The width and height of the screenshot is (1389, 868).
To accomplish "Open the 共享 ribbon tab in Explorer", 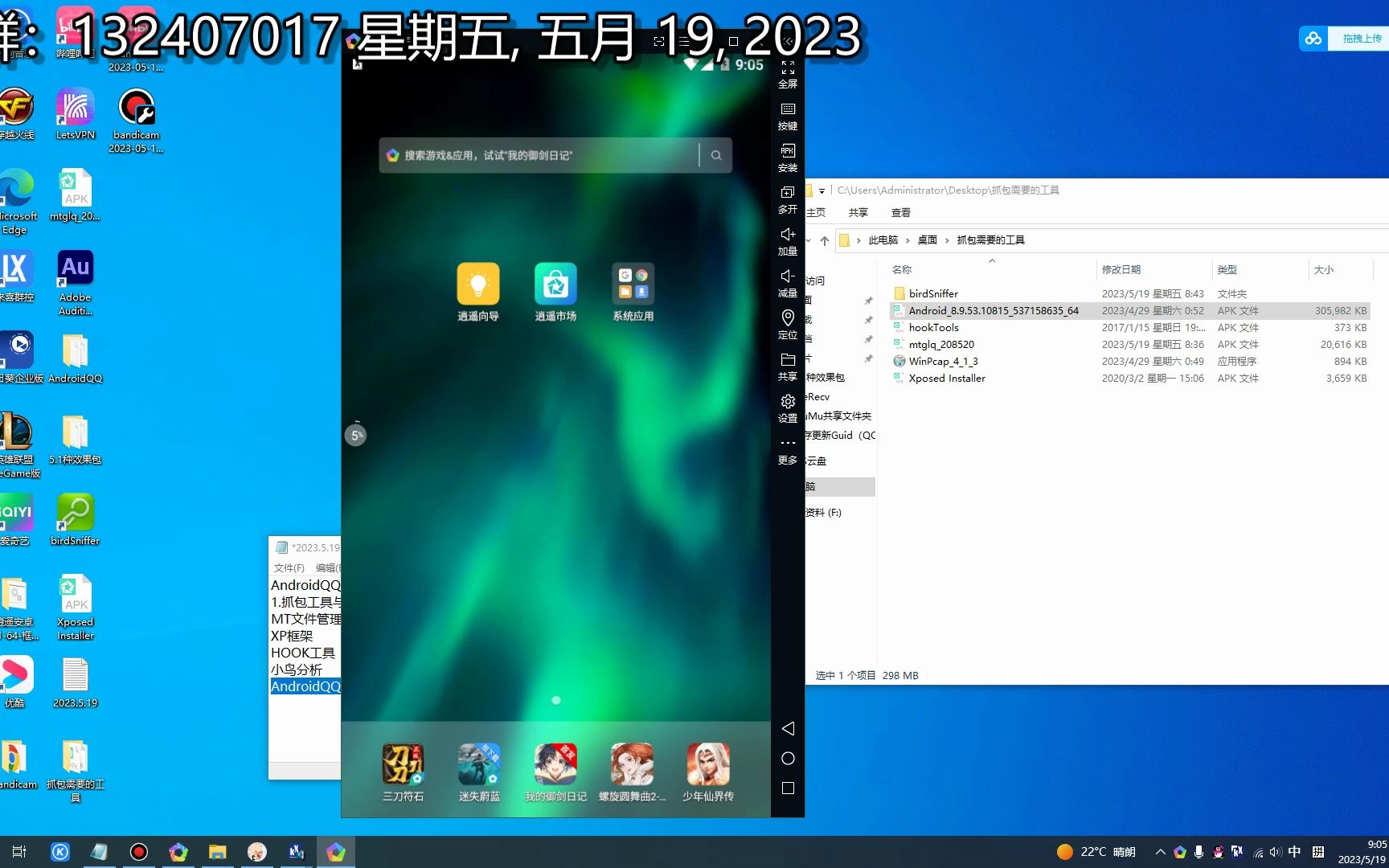I will tap(858, 212).
